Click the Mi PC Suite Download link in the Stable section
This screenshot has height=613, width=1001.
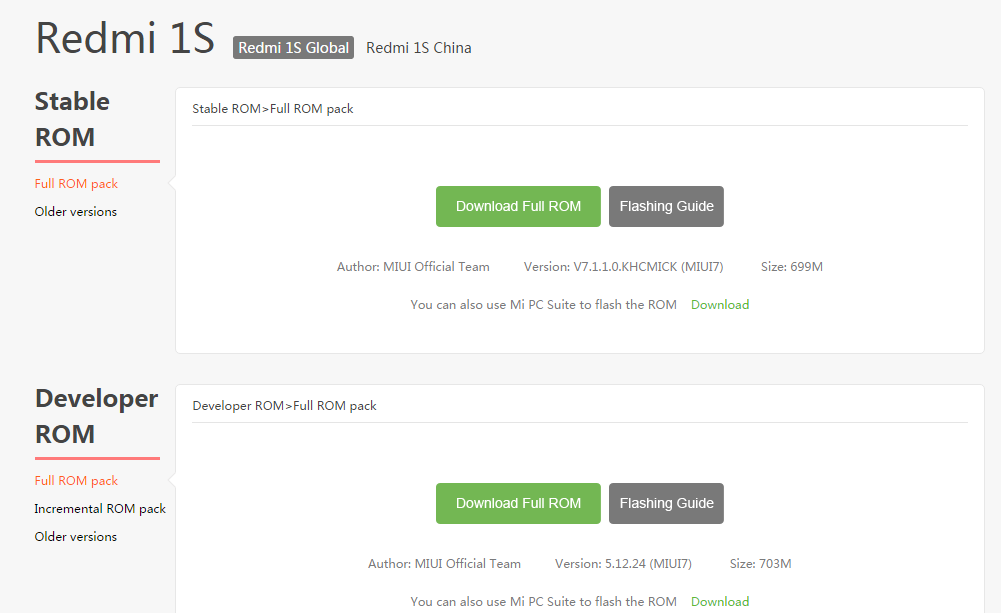point(720,305)
